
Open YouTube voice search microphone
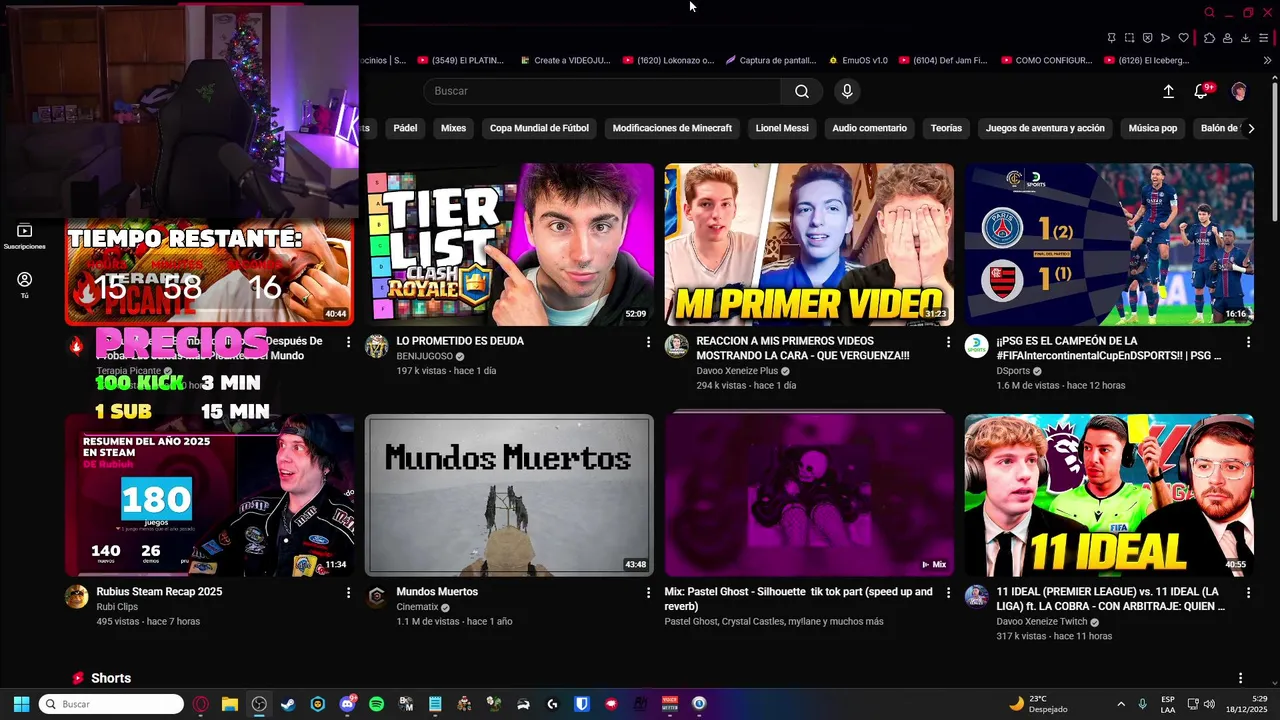847,91
